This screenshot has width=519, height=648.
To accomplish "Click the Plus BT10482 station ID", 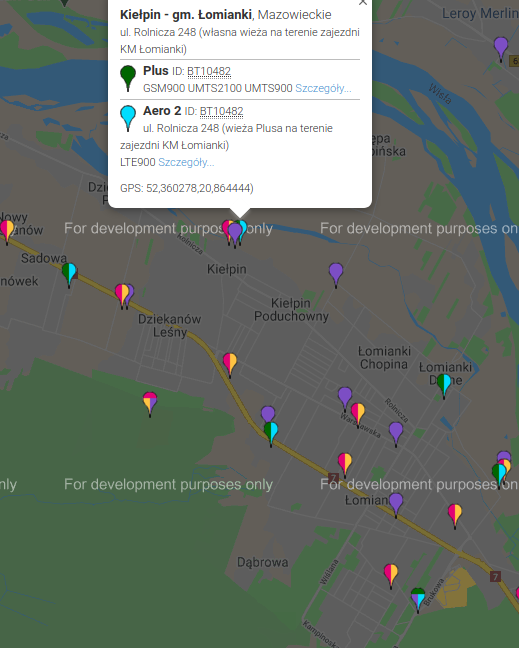I will coord(209,71).
